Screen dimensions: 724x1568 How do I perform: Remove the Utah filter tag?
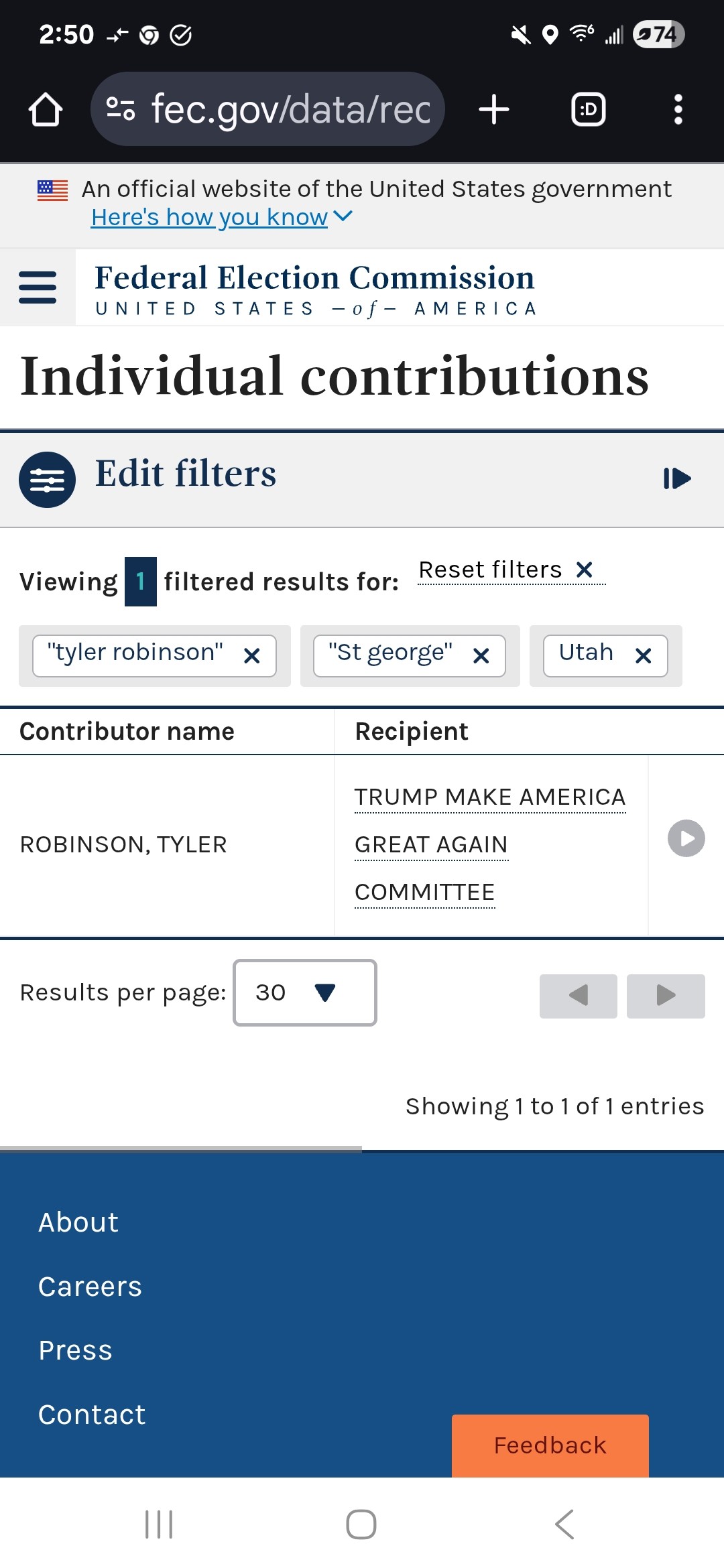644,656
